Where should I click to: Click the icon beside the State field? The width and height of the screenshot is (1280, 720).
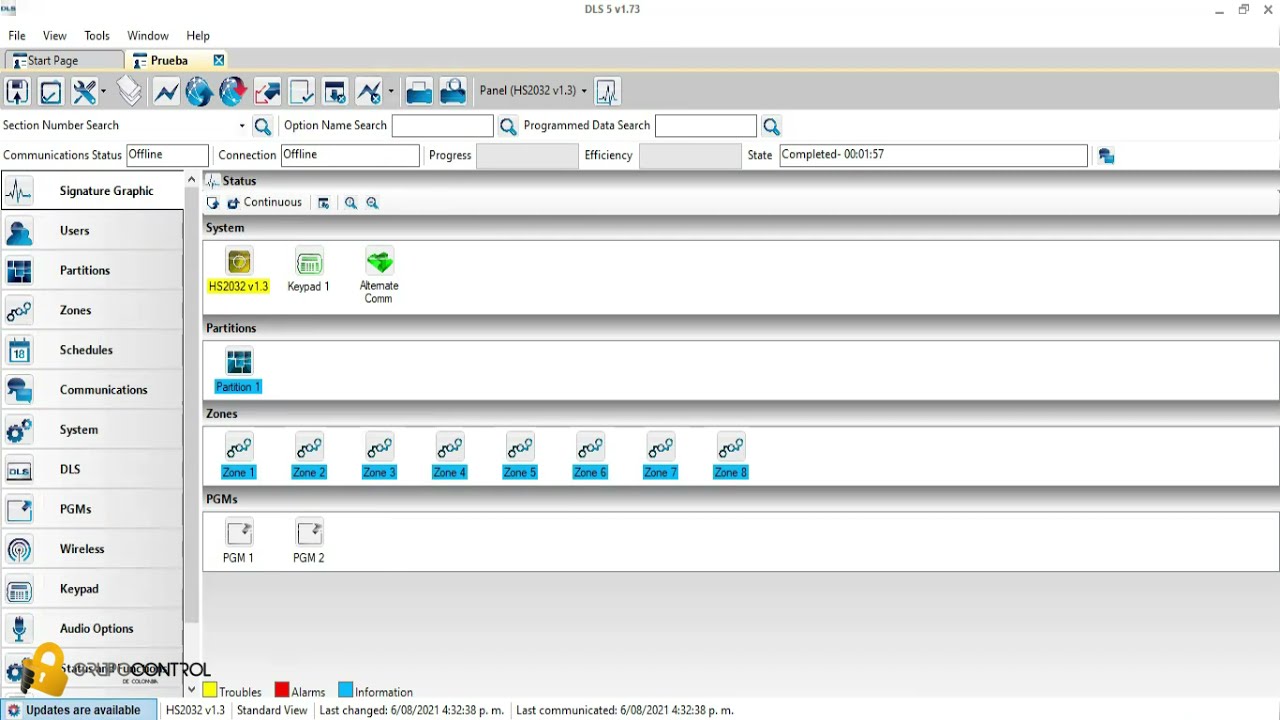click(1106, 156)
